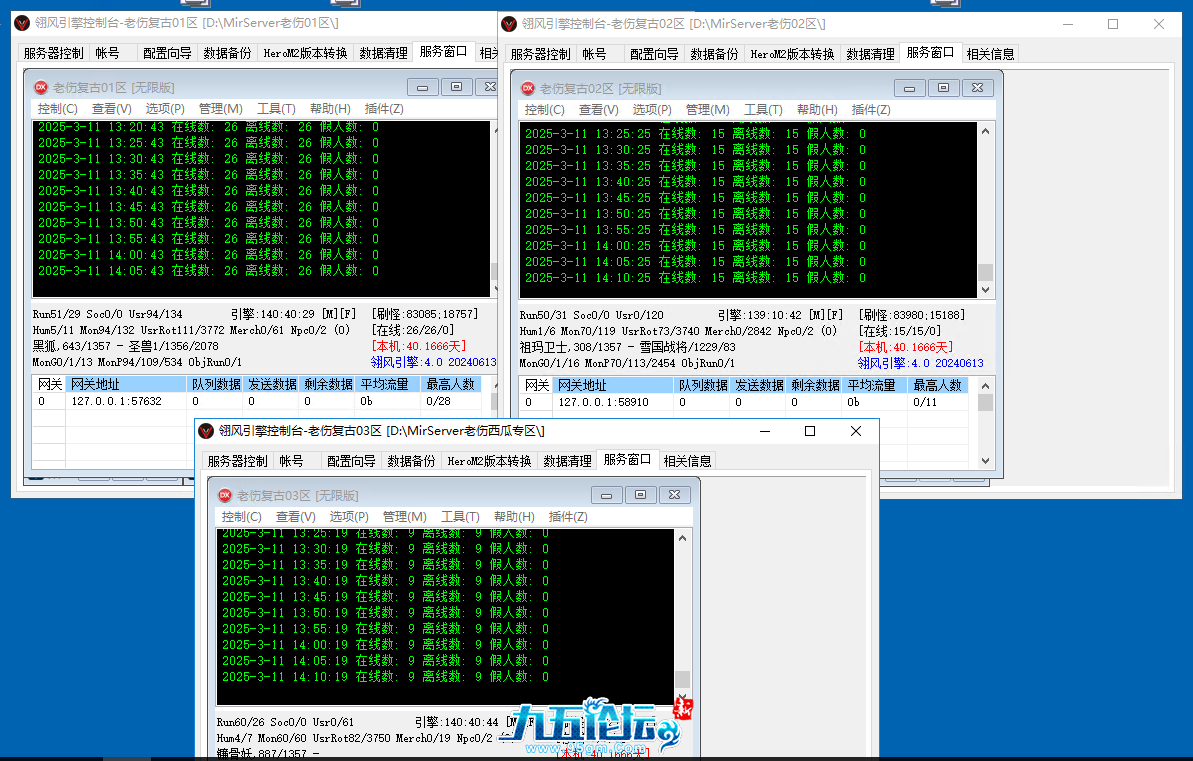Open 帐号 tab in 01区 window
Screen dimensions: 1193x761
click(x=107, y=53)
